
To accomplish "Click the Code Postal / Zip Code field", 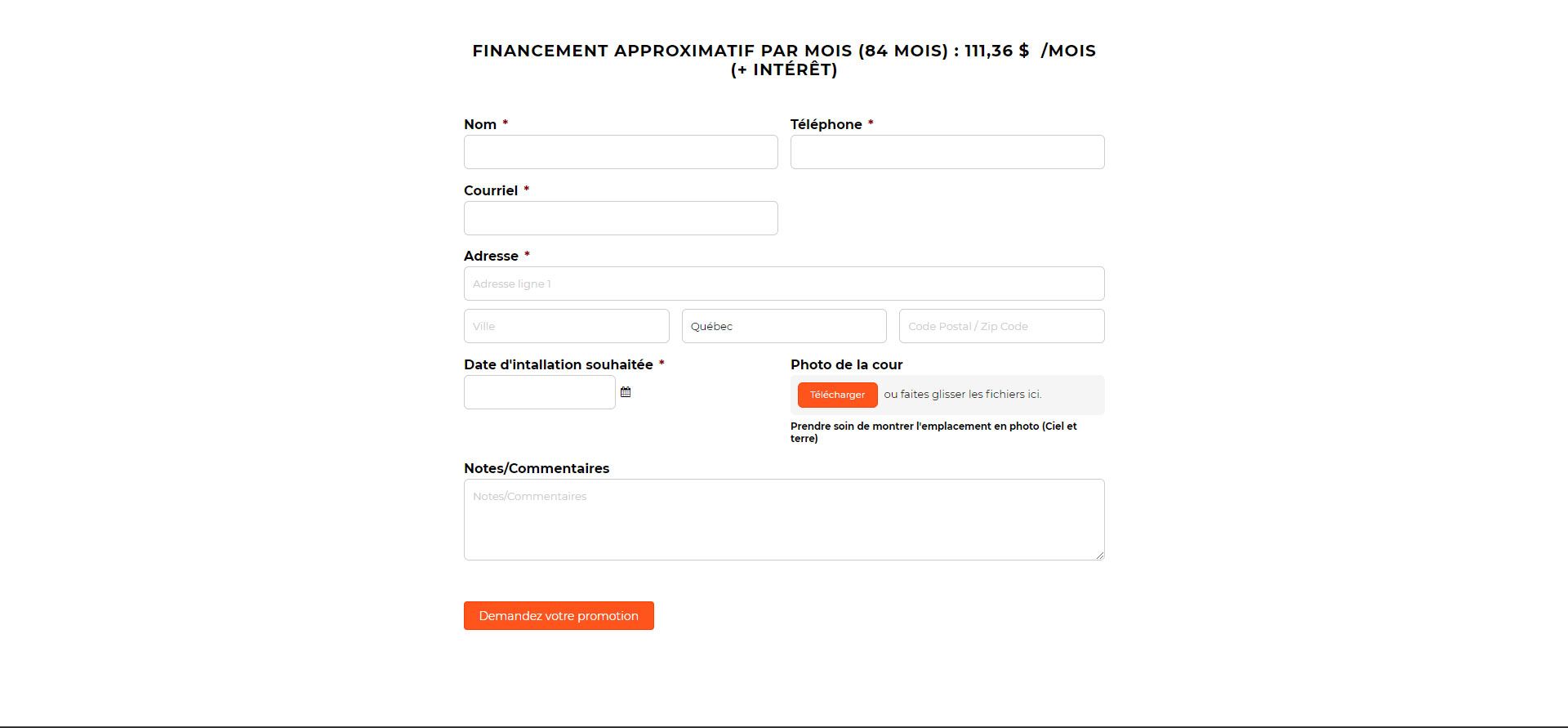I will (1001, 326).
